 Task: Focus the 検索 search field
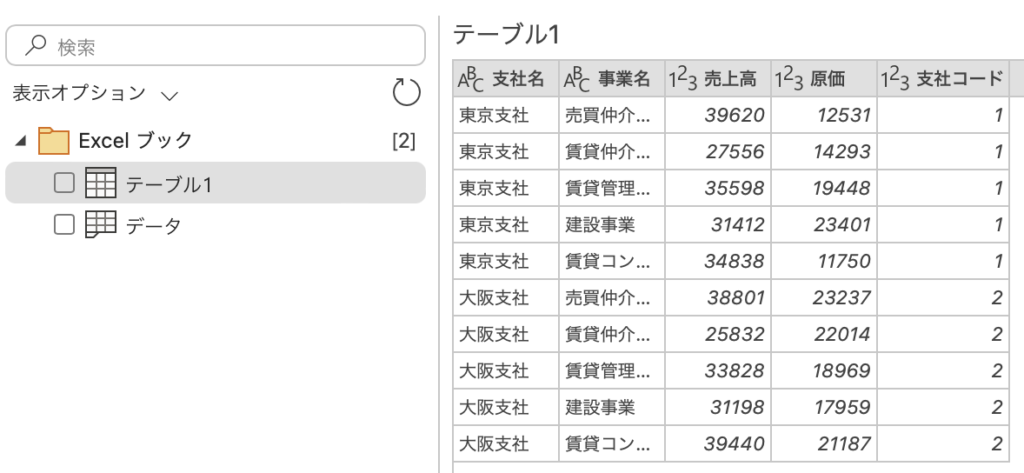pos(216,46)
